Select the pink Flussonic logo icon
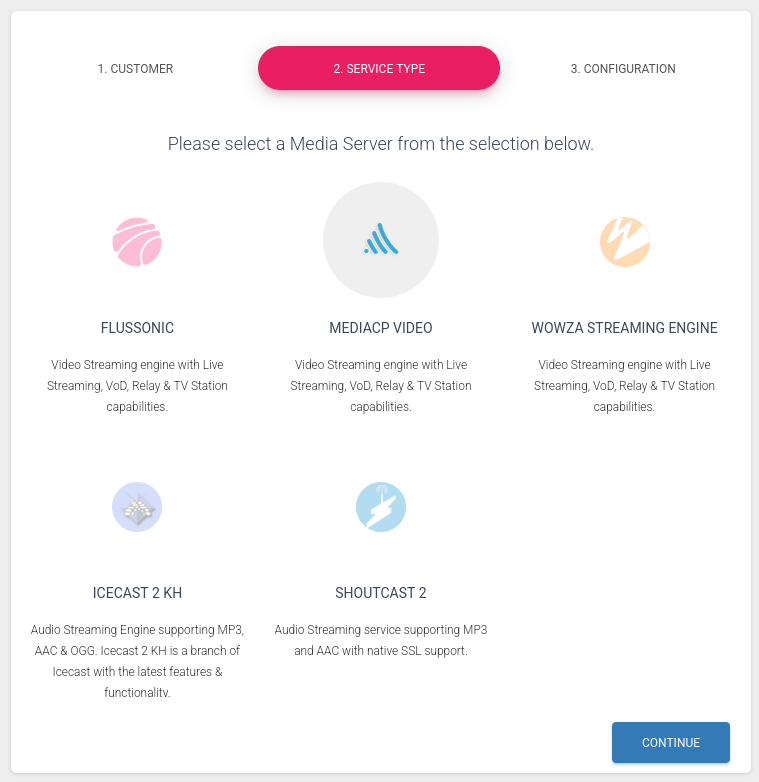759x782 pixels. [x=137, y=242]
